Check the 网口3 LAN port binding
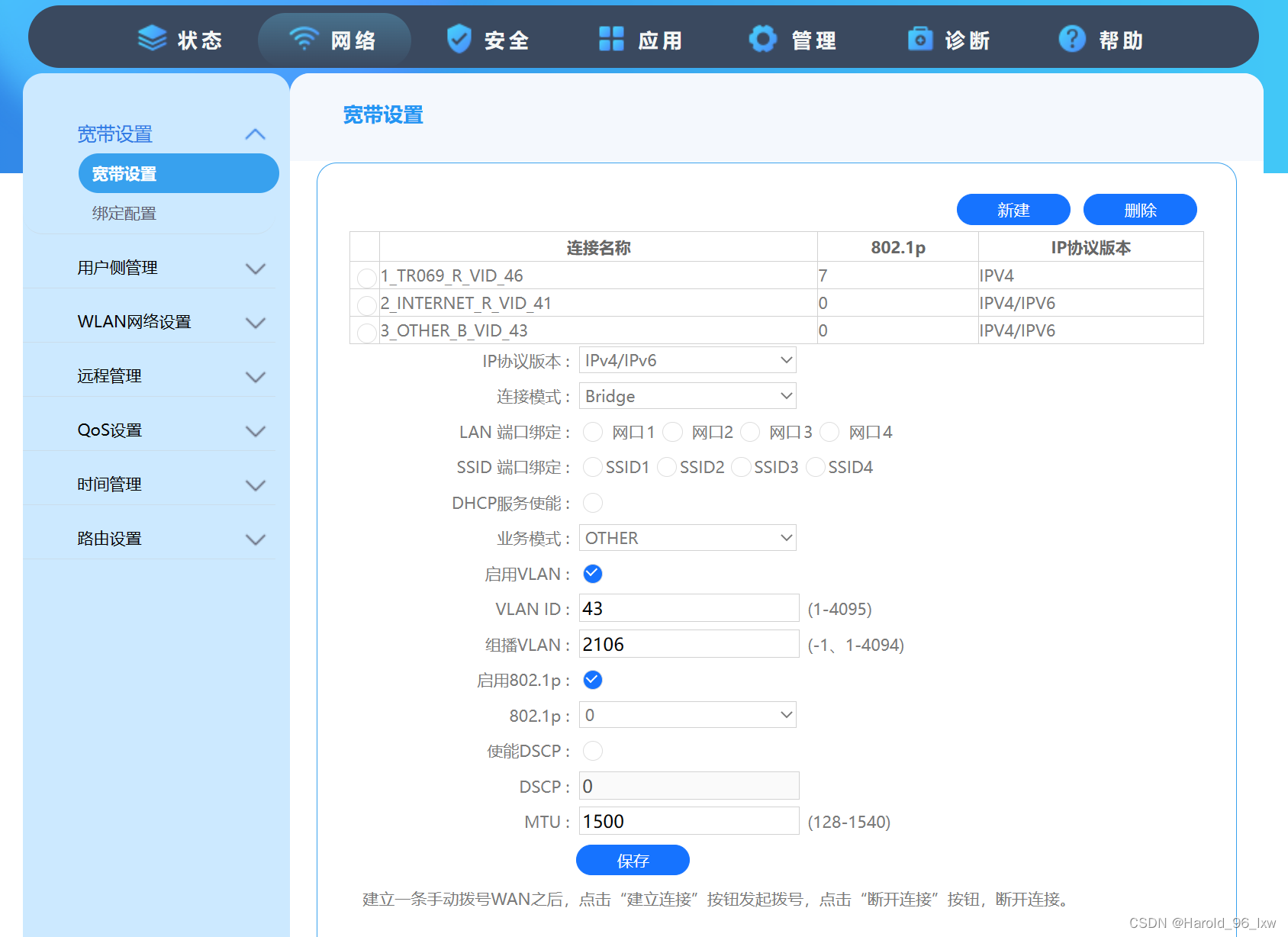This screenshot has height=937, width=1288. tap(750, 433)
